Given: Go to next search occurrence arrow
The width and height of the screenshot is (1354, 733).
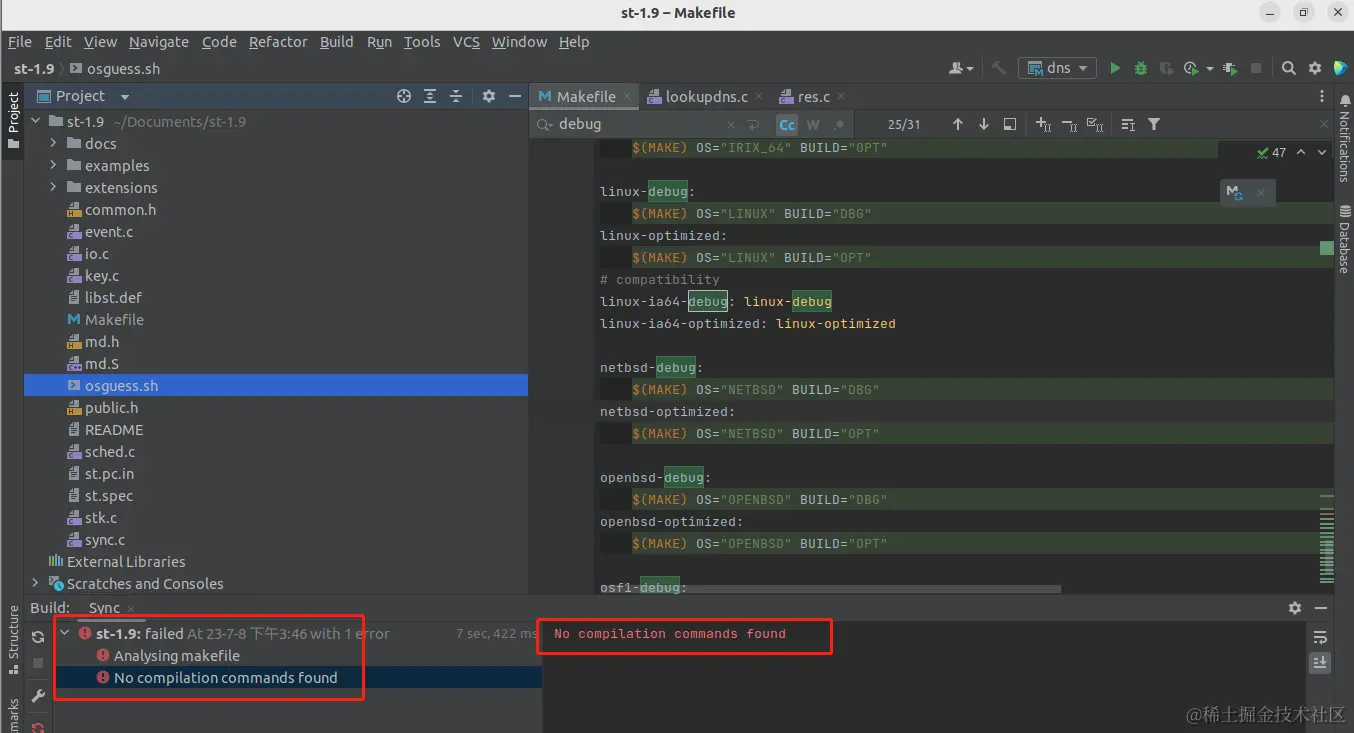Looking at the screenshot, I should tap(984, 124).
